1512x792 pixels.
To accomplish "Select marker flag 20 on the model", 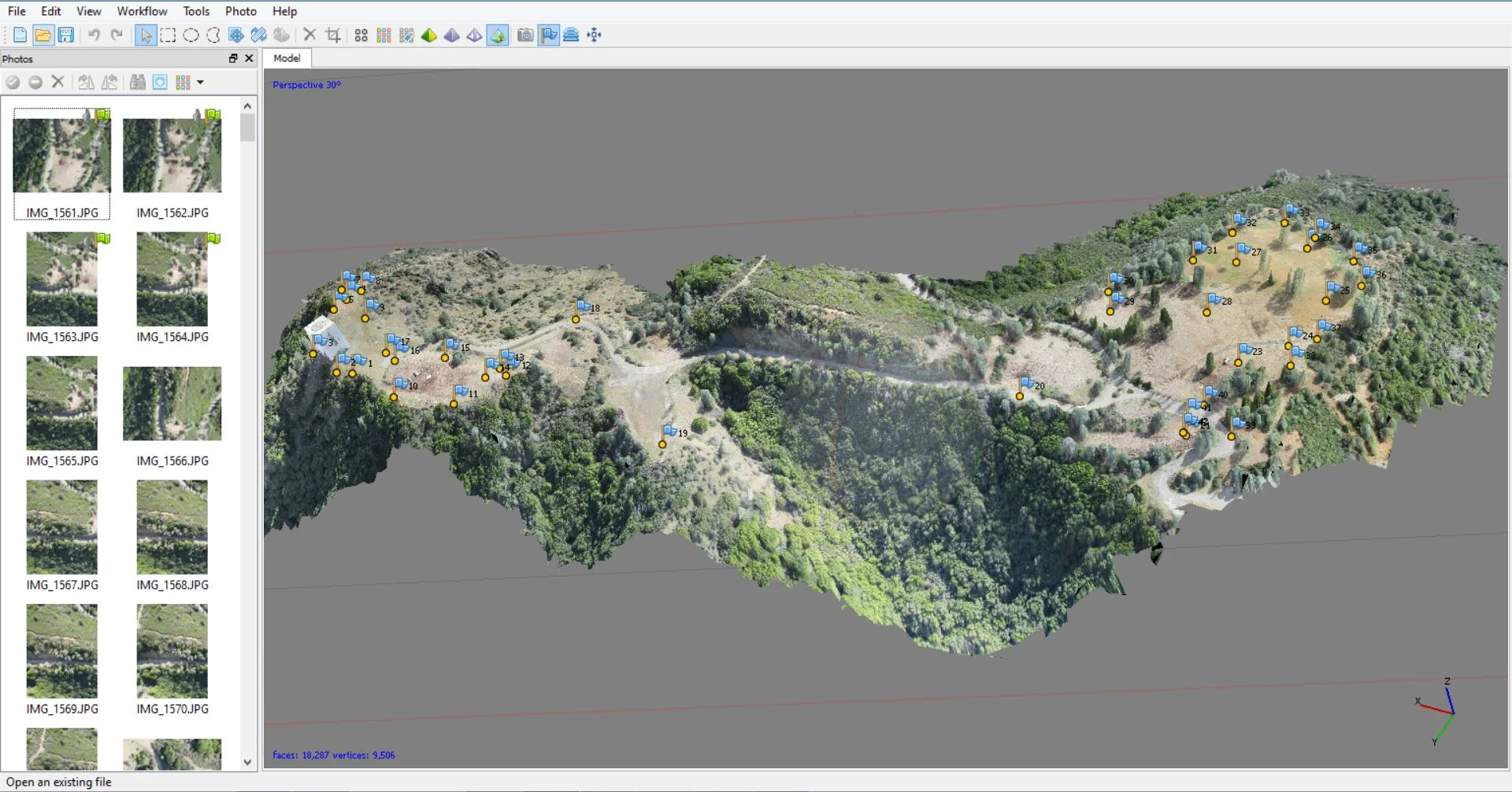I will [x=1028, y=383].
